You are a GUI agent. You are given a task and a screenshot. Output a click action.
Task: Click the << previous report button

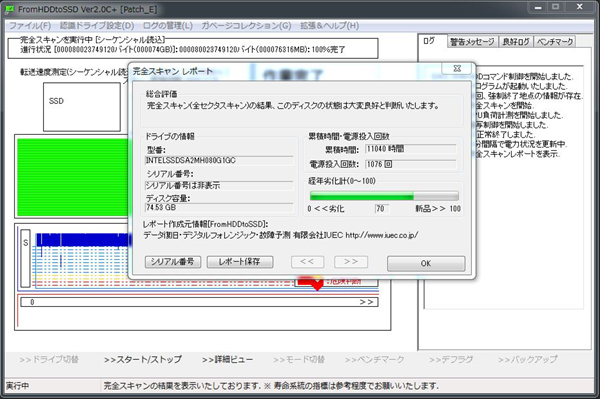tap(307, 262)
